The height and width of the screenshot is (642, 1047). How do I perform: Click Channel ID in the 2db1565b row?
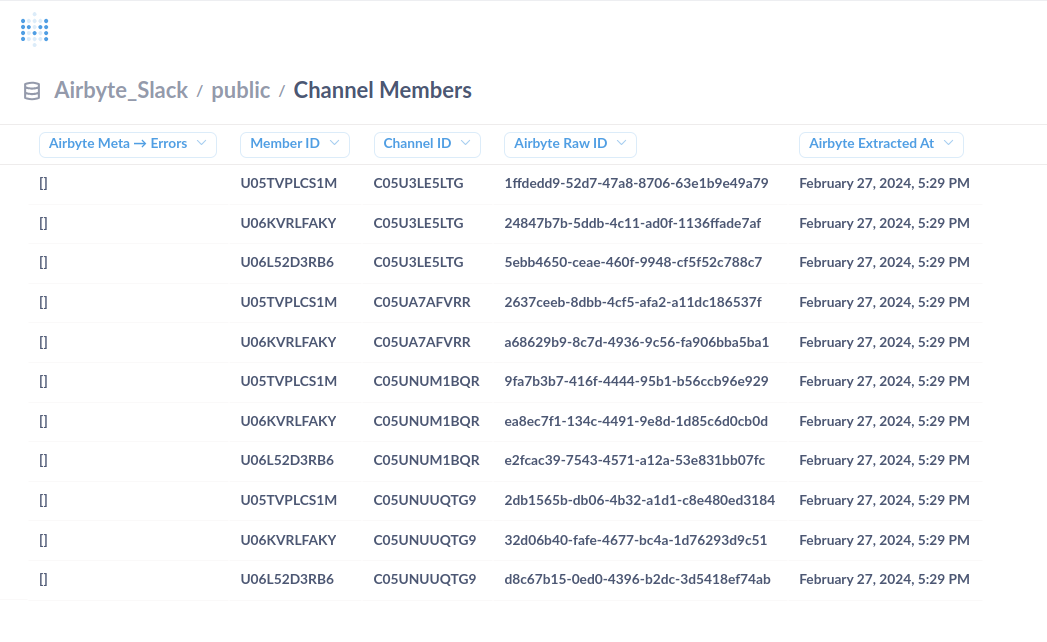pyautogui.click(x=425, y=500)
